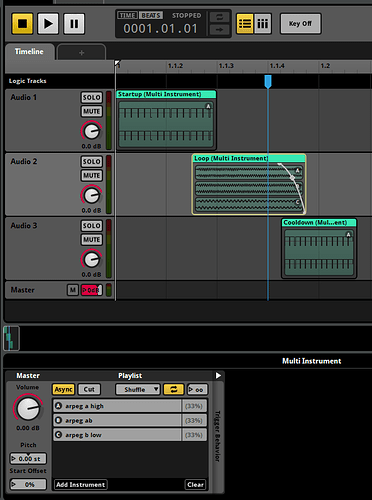372x500 pixels.
Task: Clear the playlist with Clear button
Action: click(x=195, y=484)
